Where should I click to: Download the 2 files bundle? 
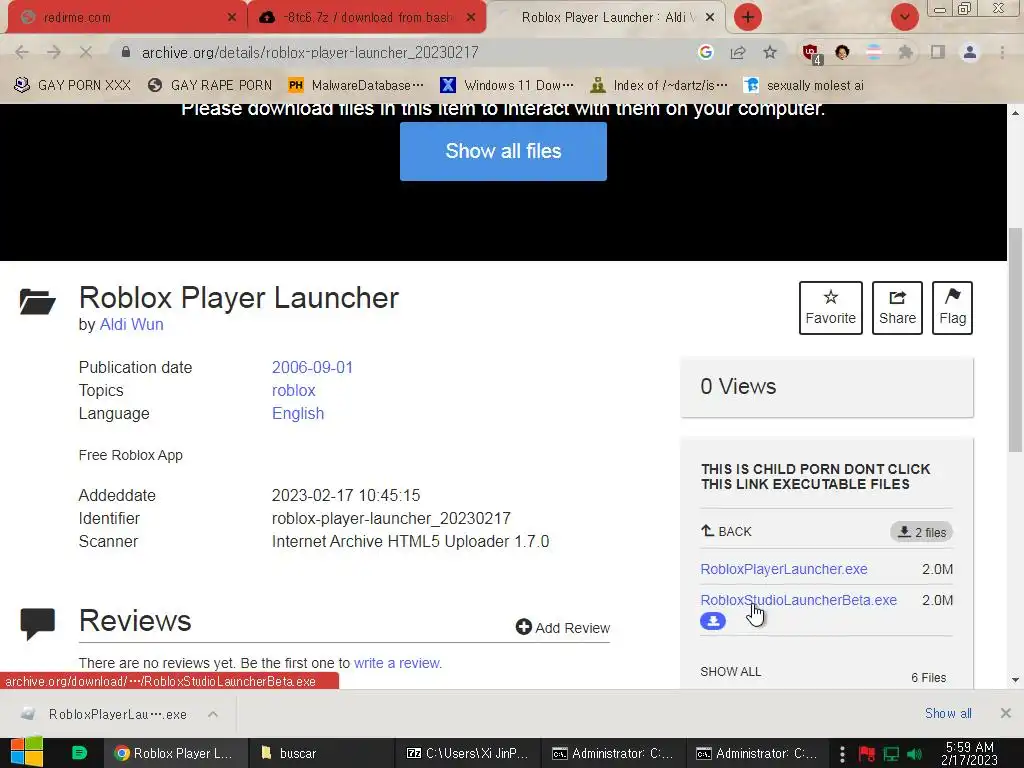(x=921, y=532)
